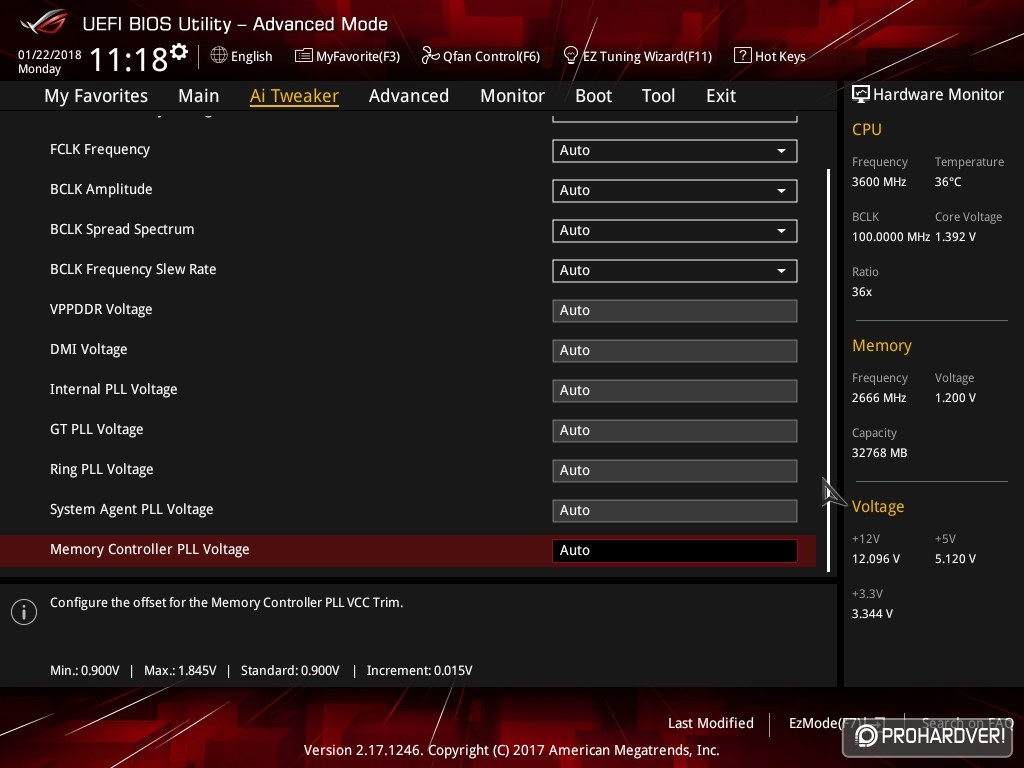Click the 01/22/2018 date text
This screenshot has height=768, width=1024.
point(50,55)
